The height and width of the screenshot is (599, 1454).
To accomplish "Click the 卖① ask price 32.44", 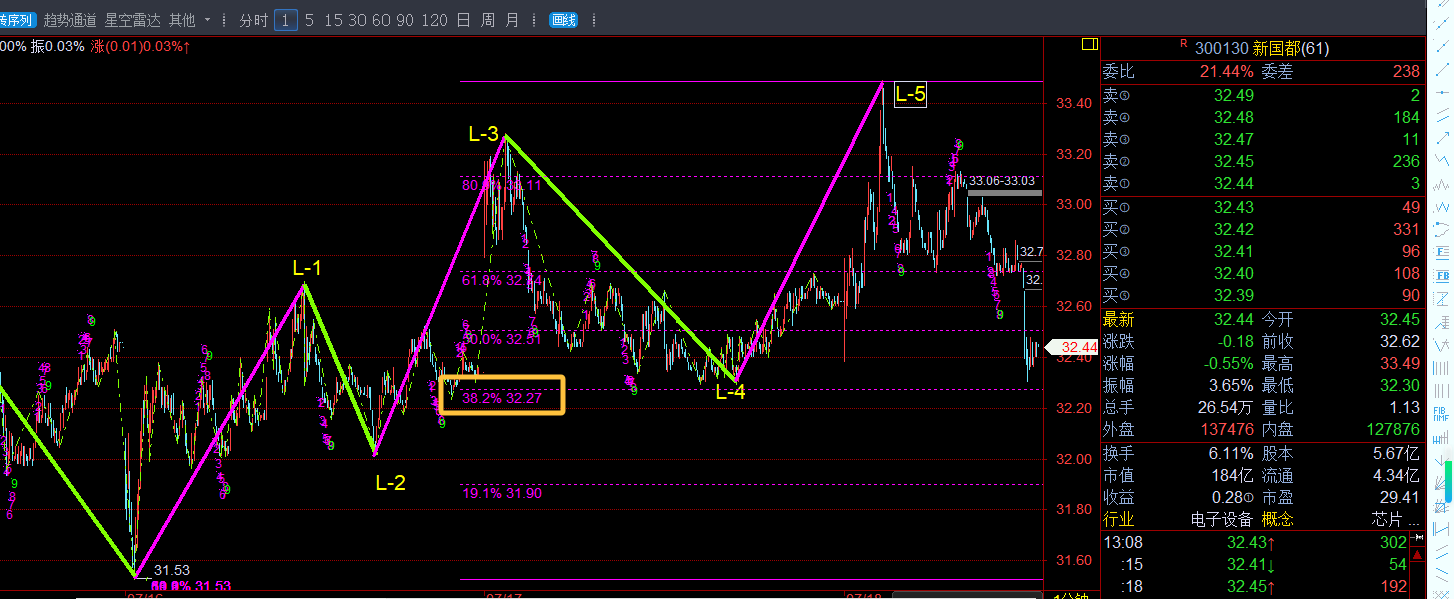I will point(1233,183).
